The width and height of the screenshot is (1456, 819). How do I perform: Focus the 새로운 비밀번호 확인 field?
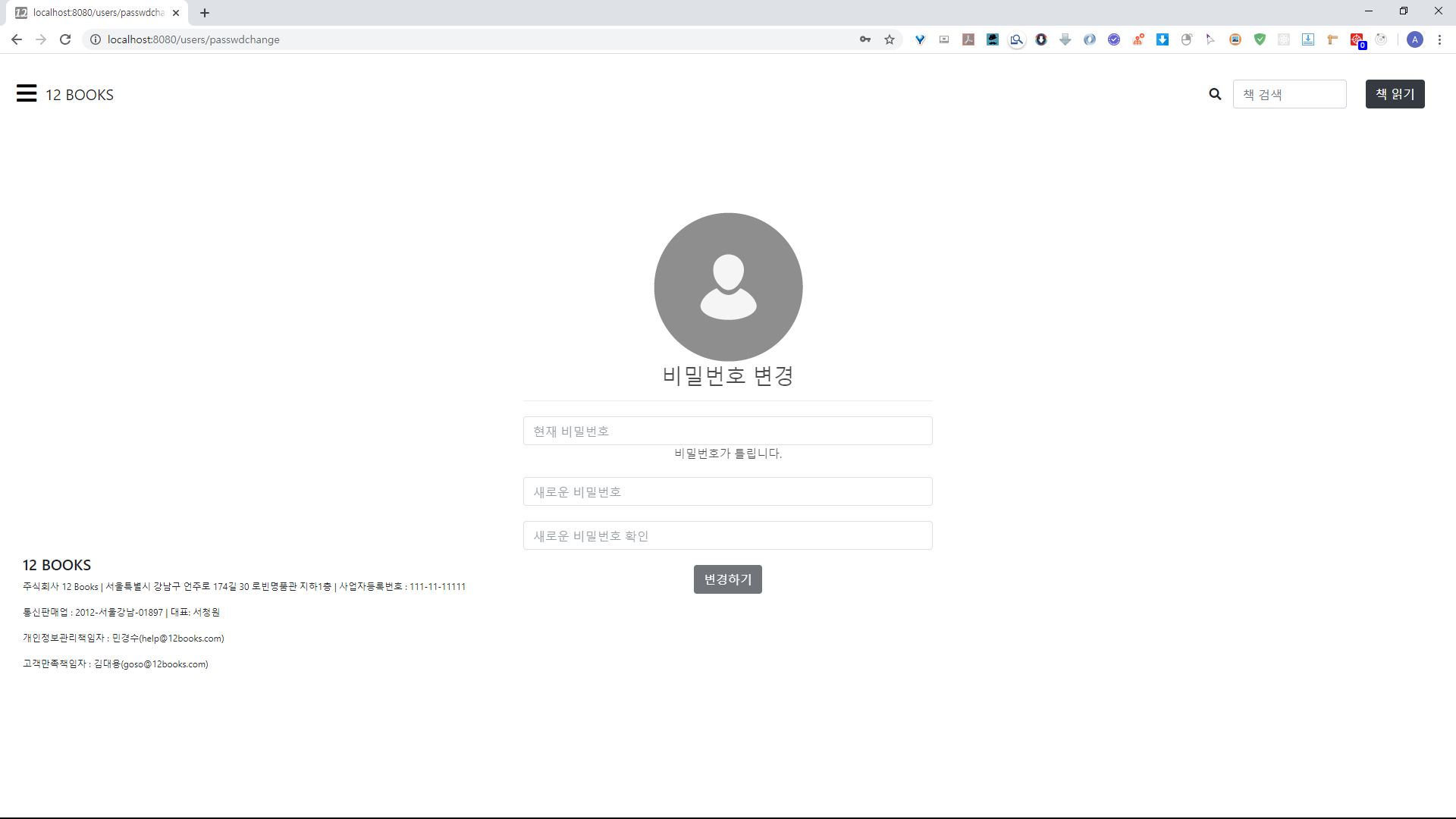click(727, 535)
